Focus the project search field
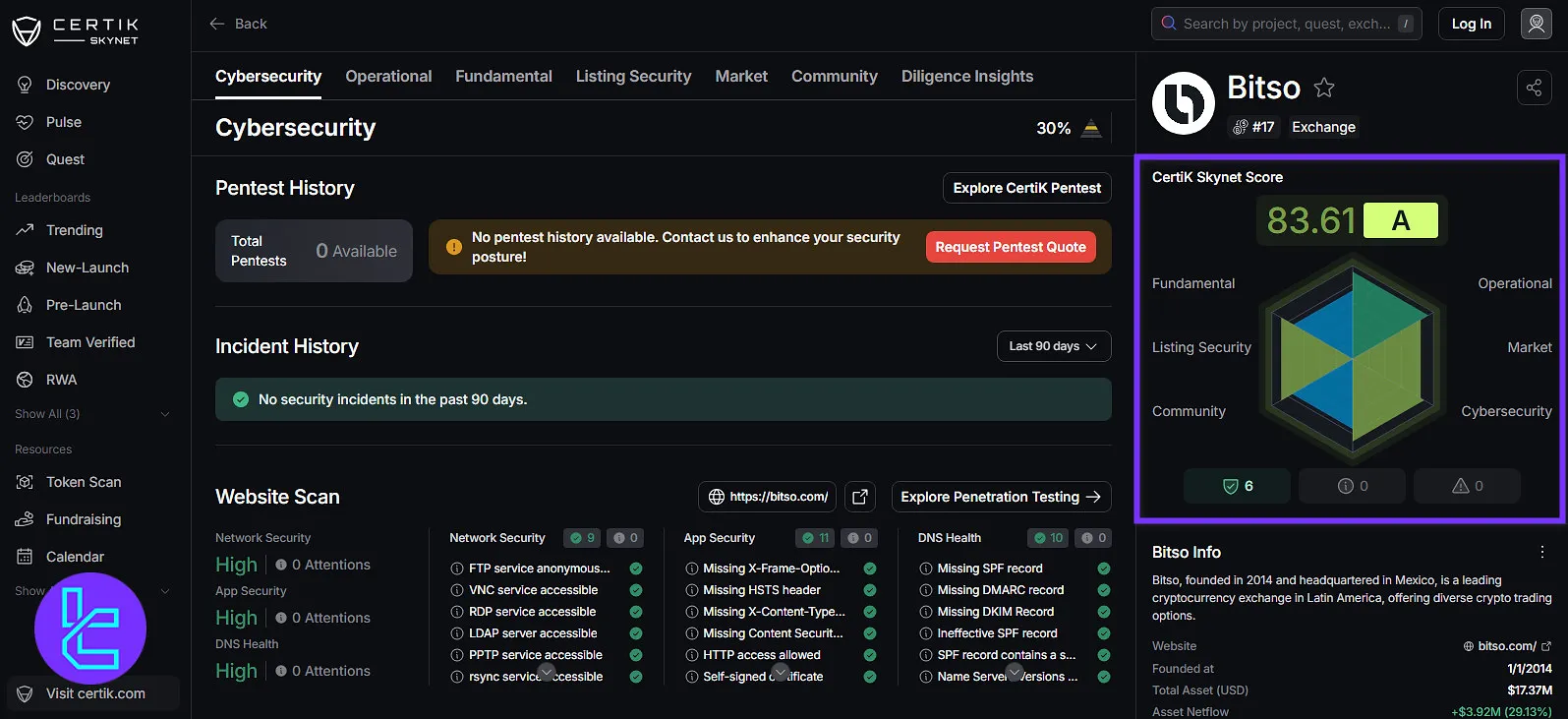Image resolution: width=1568 pixels, height=719 pixels. point(1287,24)
